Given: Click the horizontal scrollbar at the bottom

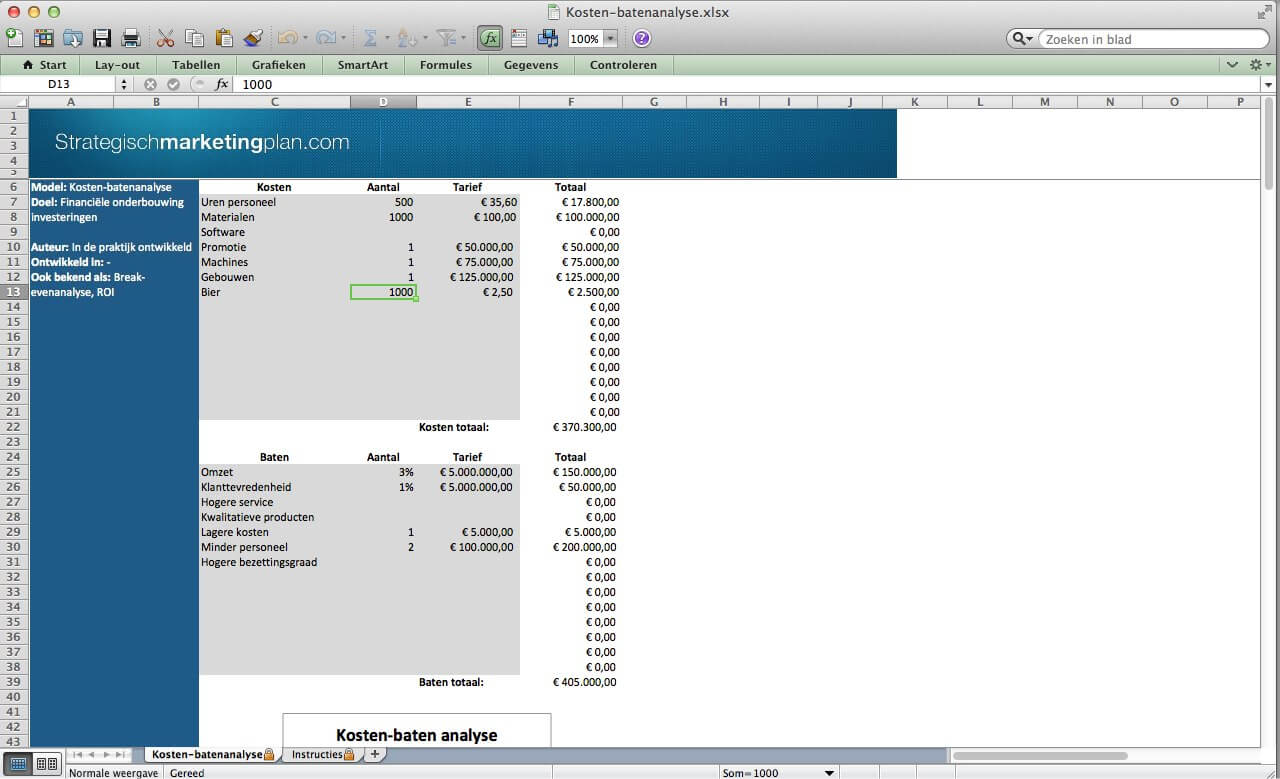Looking at the screenshot, I should click(1040, 756).
